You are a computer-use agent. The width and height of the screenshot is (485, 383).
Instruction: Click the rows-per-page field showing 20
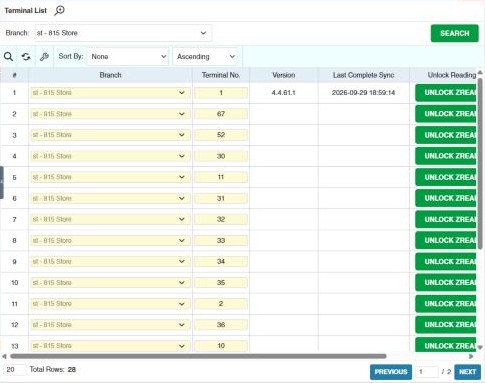click(x=15, y=370)
